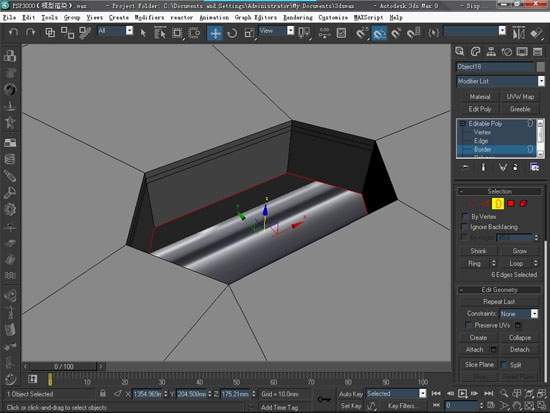Select Vertex sub-object red dots icon

point(472,204)
